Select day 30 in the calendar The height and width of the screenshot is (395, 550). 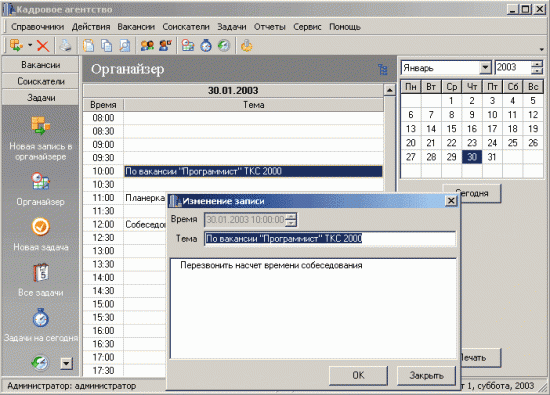472,157
